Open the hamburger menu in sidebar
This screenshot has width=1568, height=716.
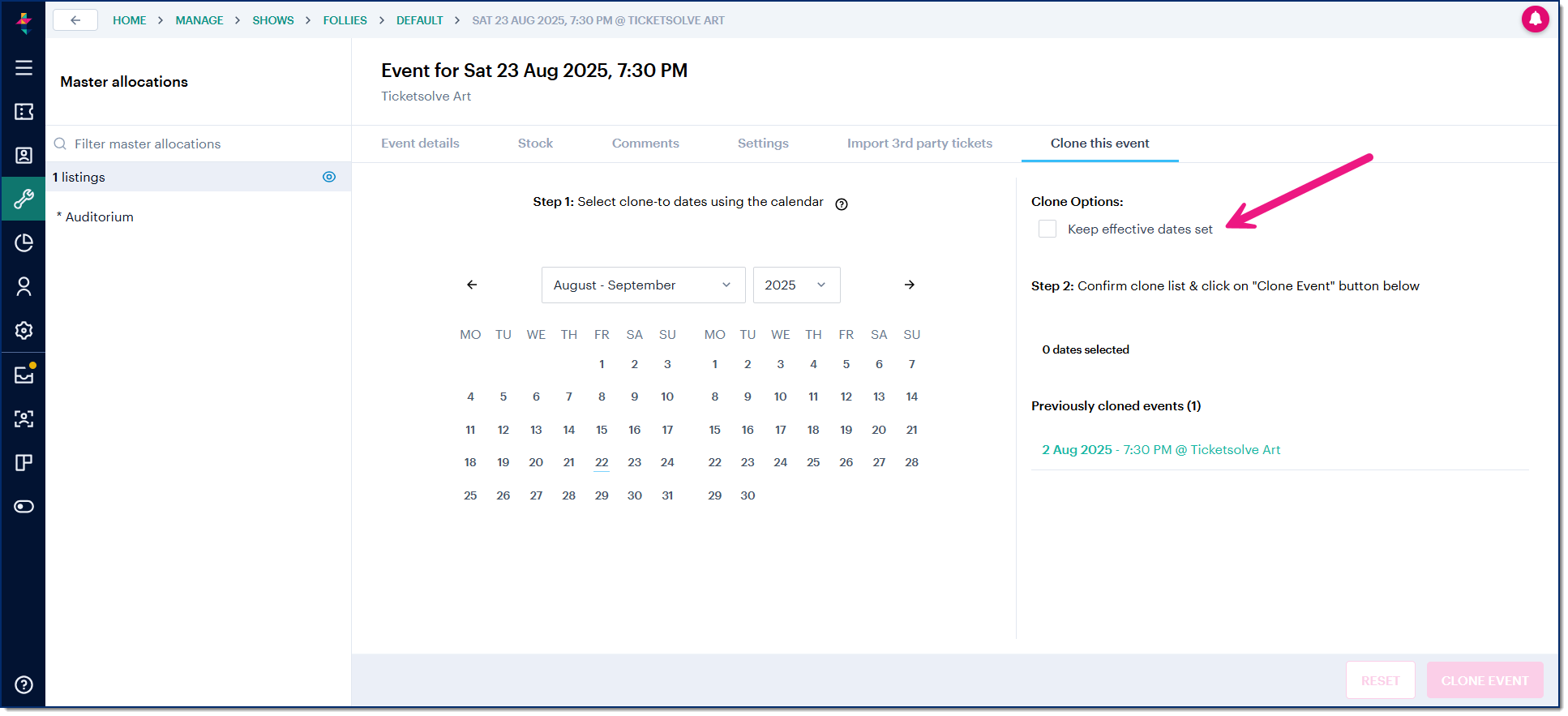point(24,68)
